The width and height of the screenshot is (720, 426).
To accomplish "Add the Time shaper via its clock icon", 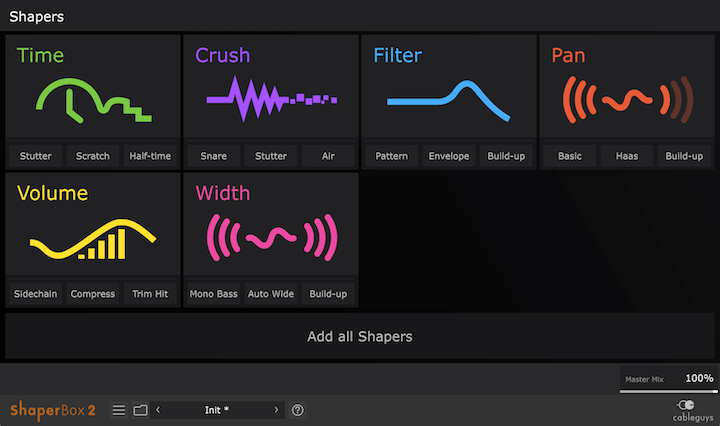I will [x=94, y=101].
